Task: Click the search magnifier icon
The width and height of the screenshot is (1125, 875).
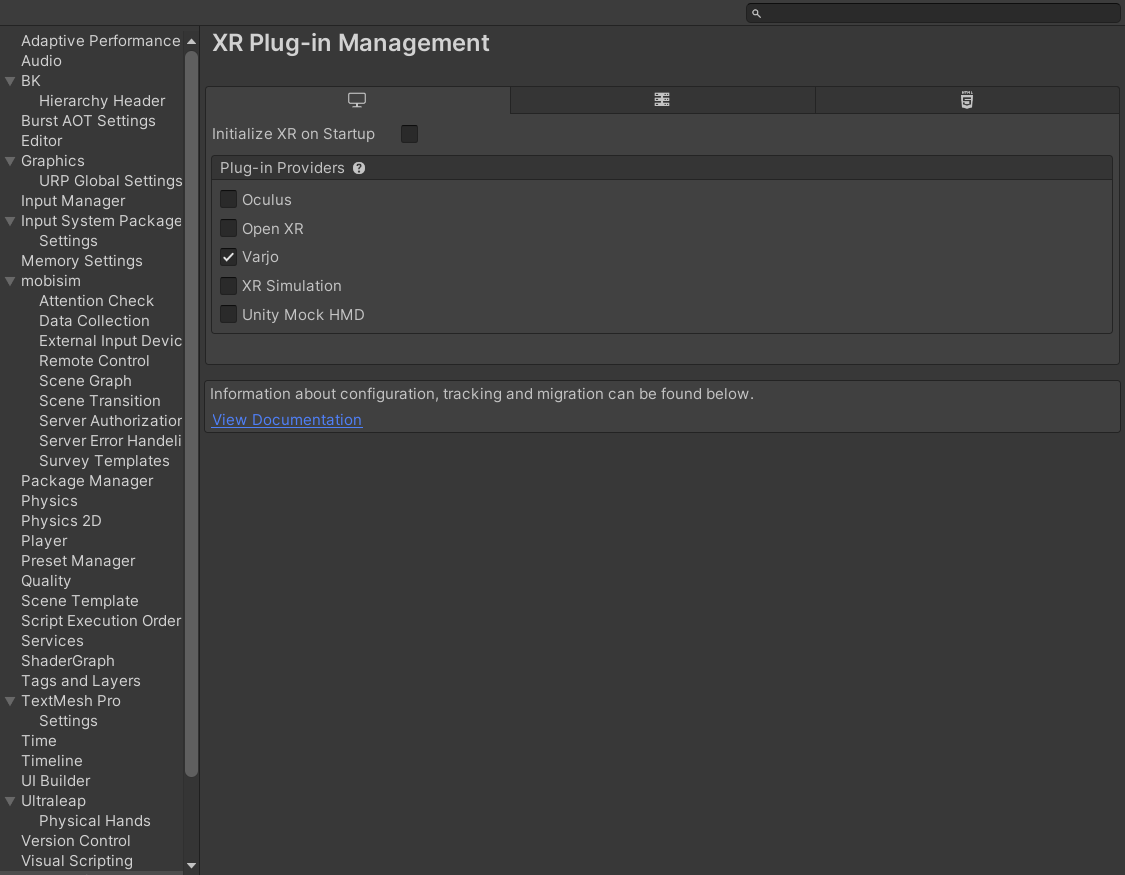Action: [756, 13]
